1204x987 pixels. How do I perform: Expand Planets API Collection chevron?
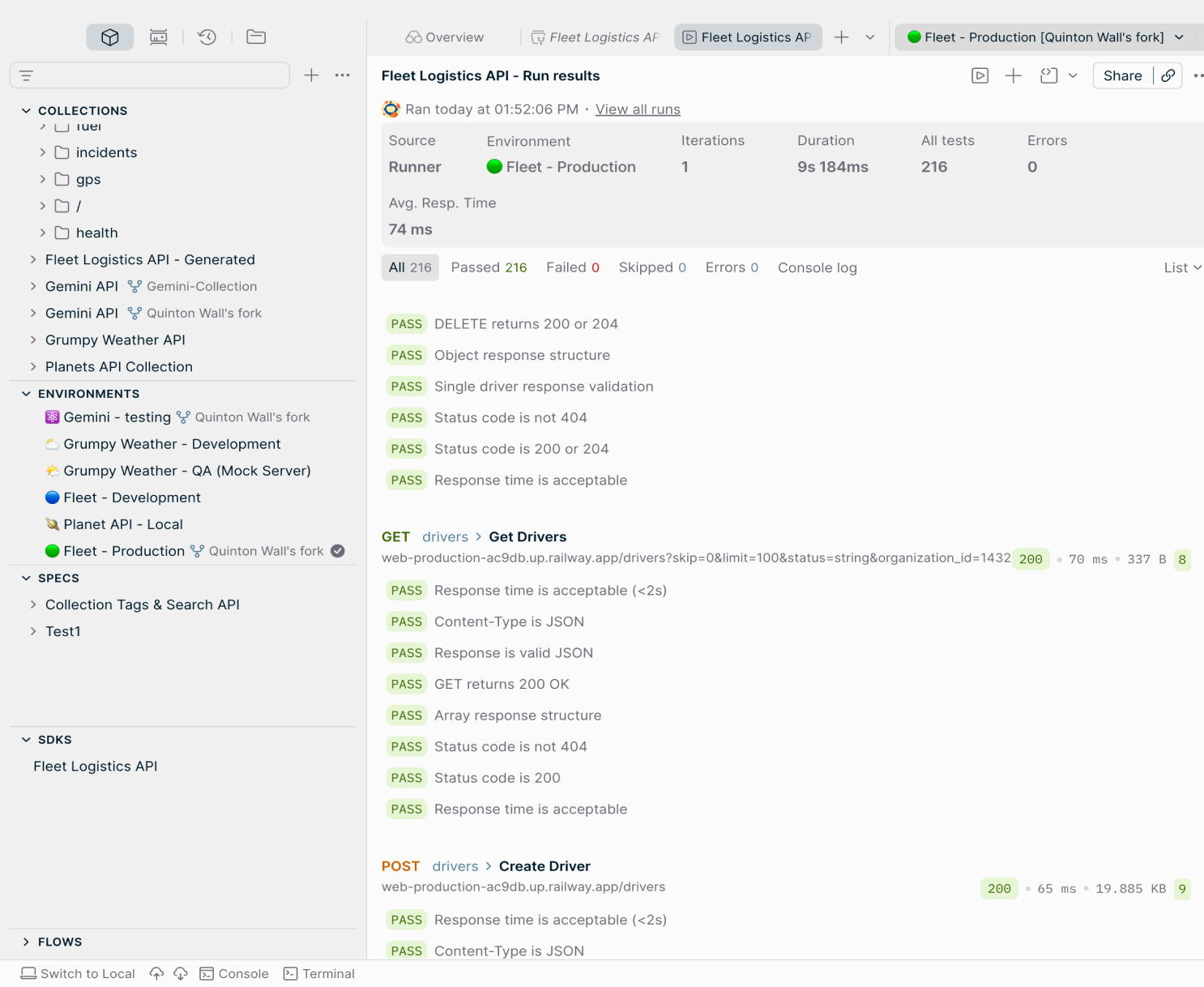pyautogui.click(x=32, y=366)
